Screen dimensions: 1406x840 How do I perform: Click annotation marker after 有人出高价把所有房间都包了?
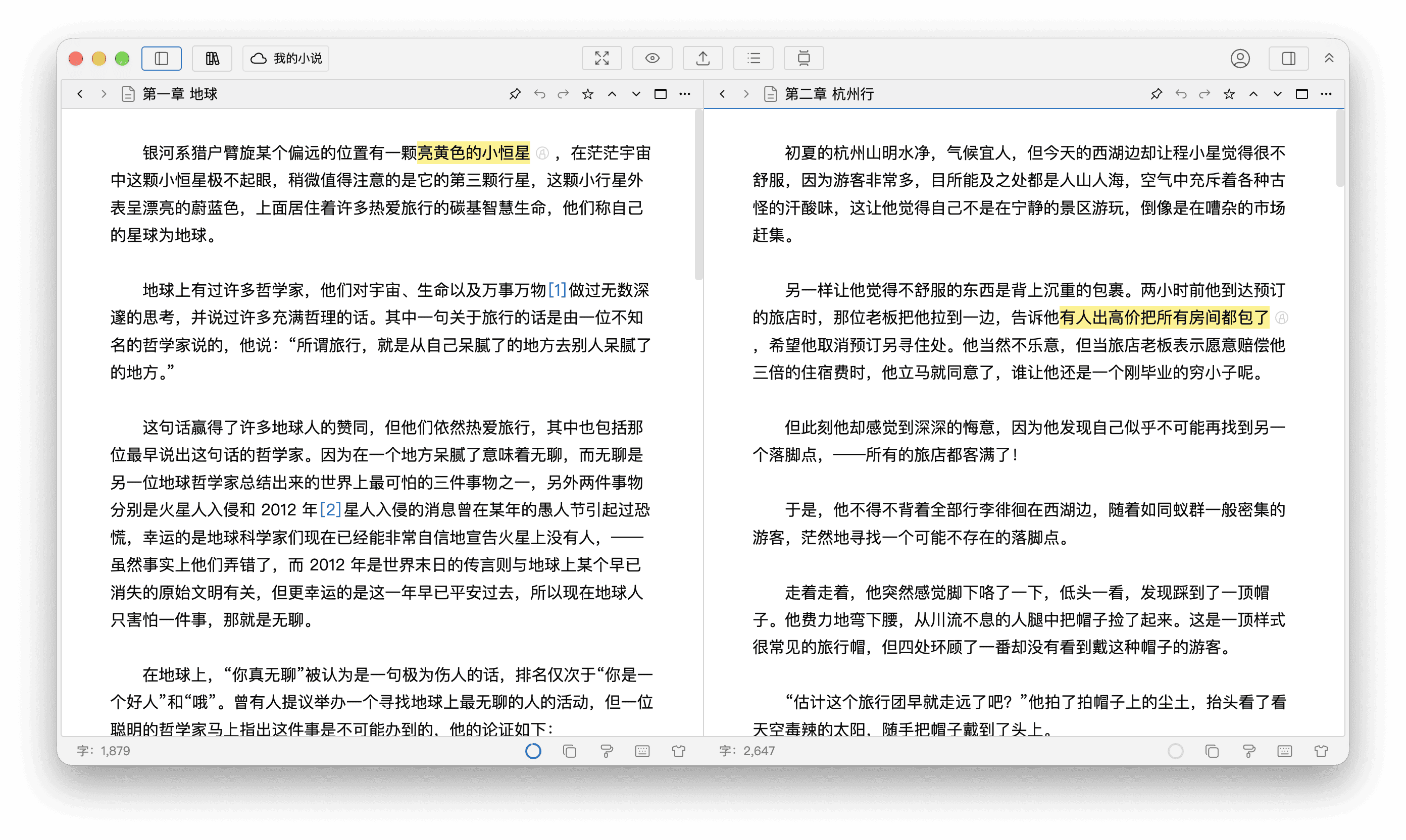(1281, 318)
